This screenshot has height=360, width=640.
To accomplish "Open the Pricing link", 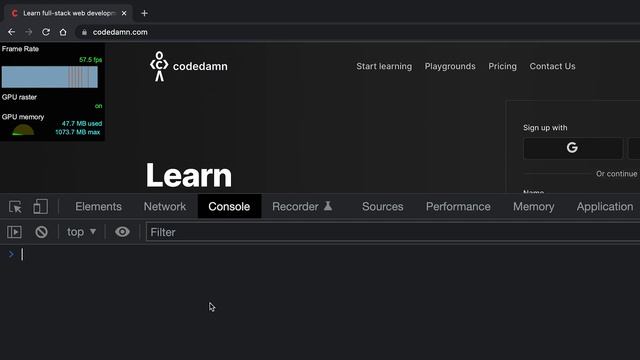I will pos(502,66).
